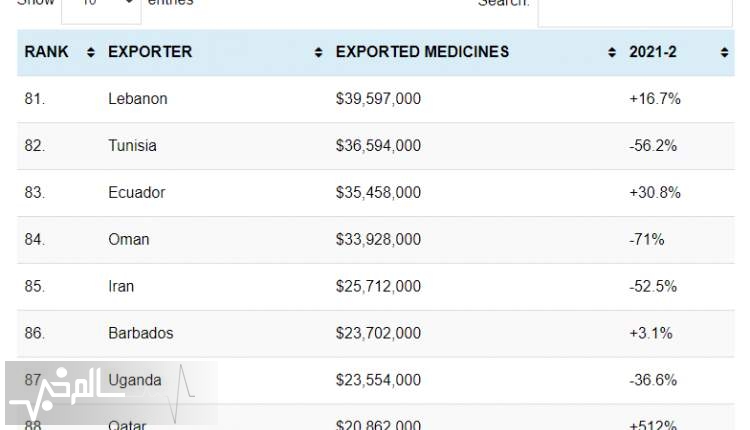Sort table by RANK column arrows
Screen dimensions: 750x430
(x=90, y=52)
